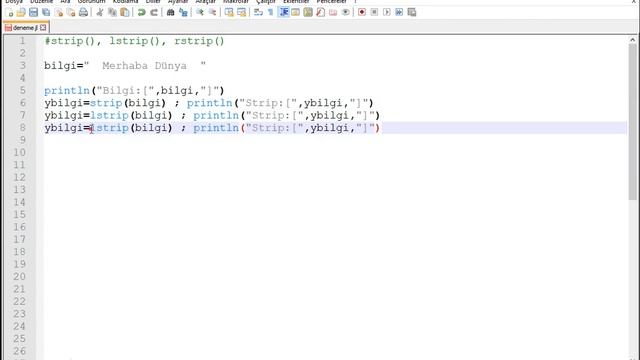Open the Makrolar menu
Image resolution: width=640 pixels, height=360 pixels.
pos(236,2)
